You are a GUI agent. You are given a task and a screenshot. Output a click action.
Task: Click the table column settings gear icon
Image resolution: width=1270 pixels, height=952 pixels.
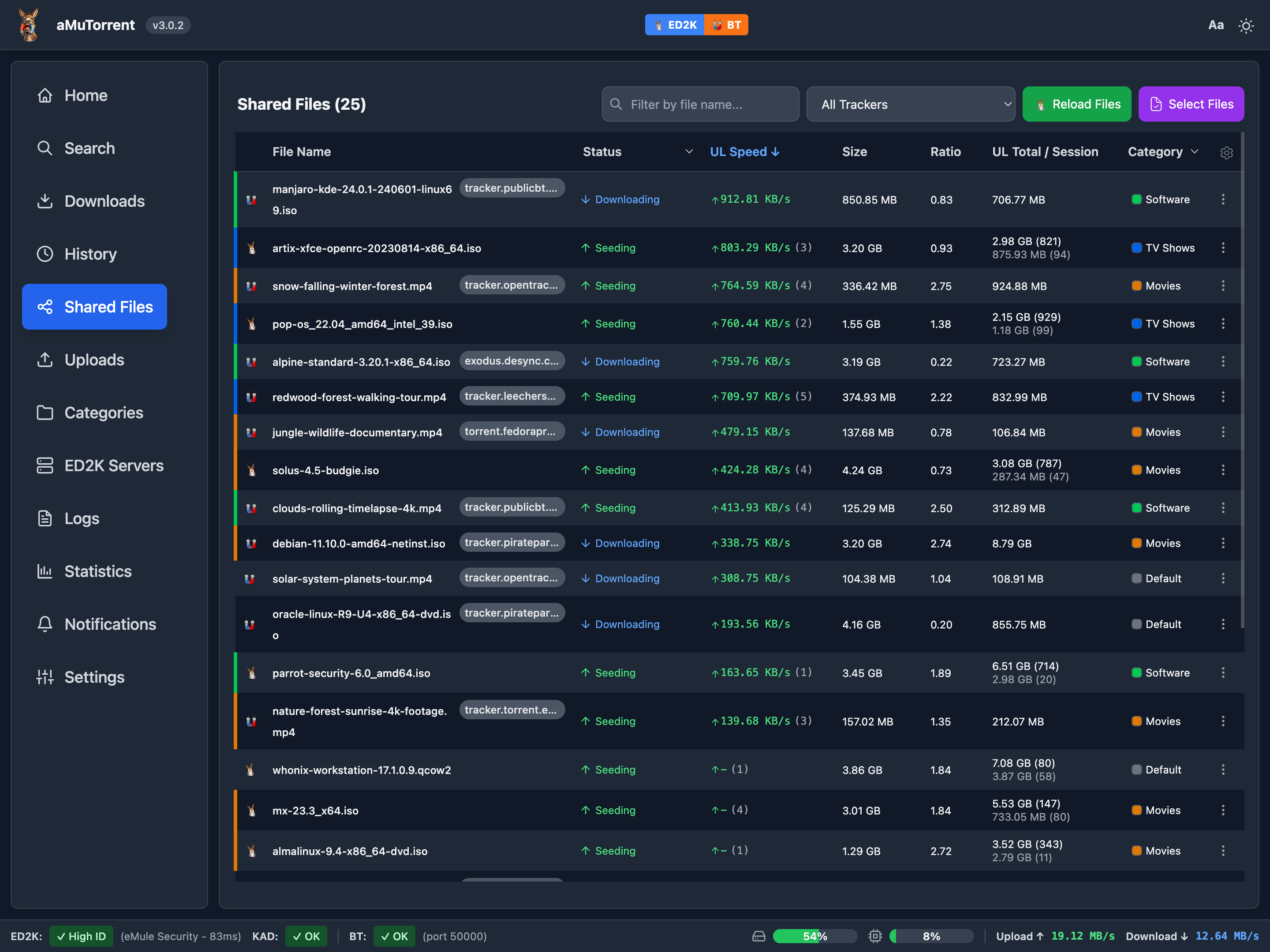[x=1226, y=152]
